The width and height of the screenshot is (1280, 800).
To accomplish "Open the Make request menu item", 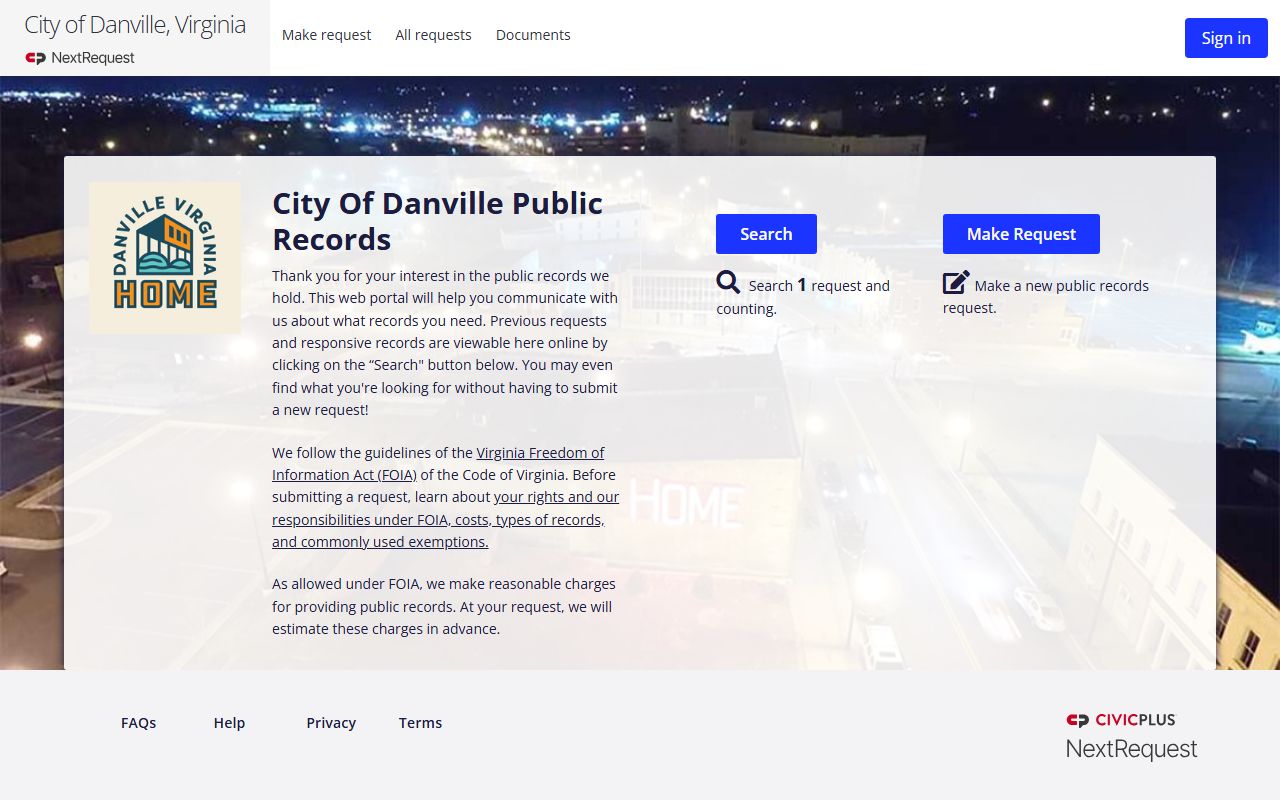I will click(326, 35).
